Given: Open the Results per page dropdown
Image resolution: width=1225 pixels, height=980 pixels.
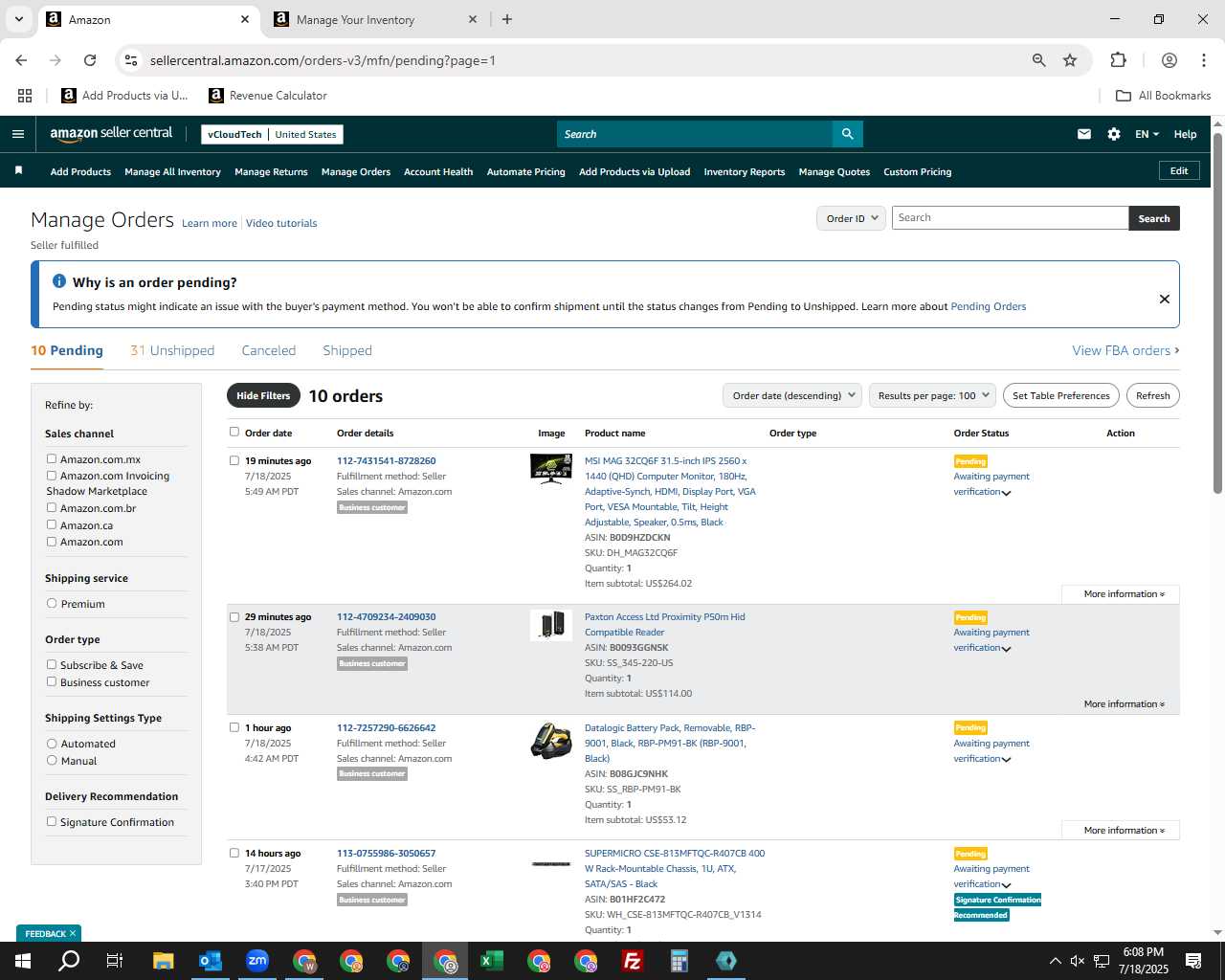Looking at the screenshot, I should [932, 395].
